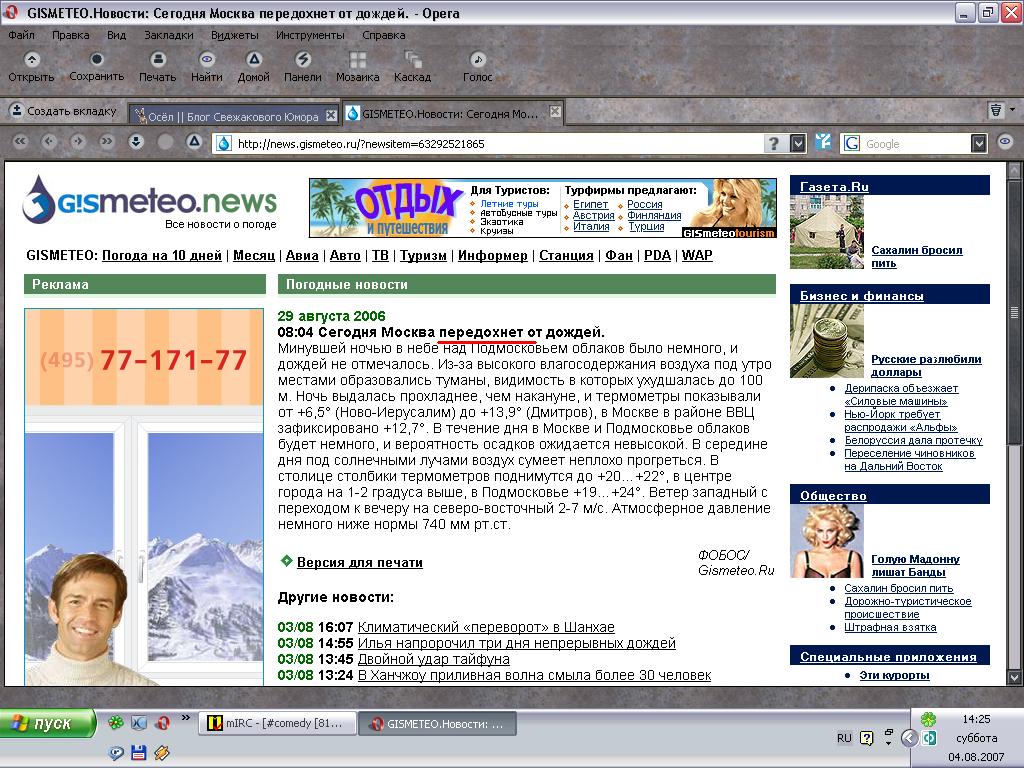The width and height of the screenshot is (1024, 768).
Task: Switch to the Осёл blog tab
Action: pos(232,115)
